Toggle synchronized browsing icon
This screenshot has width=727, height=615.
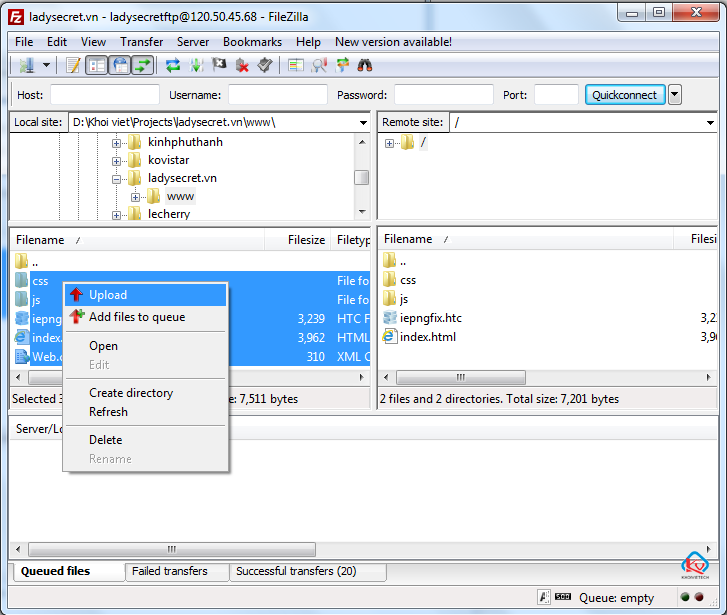[x=342, y=65]
